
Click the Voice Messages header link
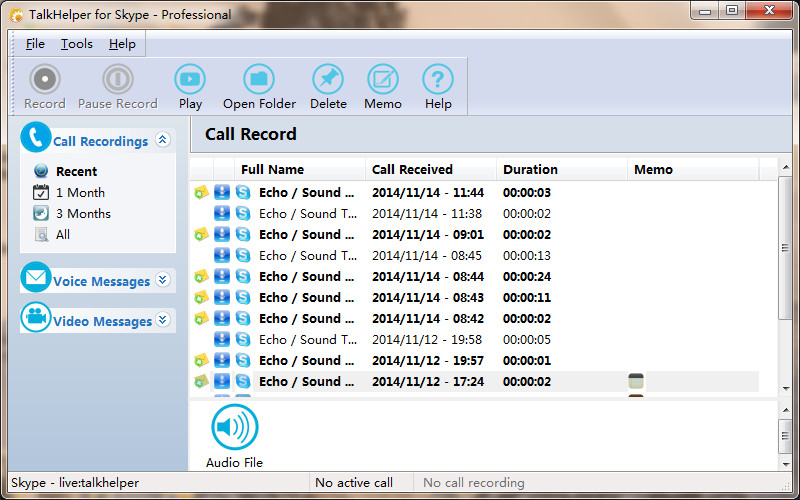coord(102,282)
